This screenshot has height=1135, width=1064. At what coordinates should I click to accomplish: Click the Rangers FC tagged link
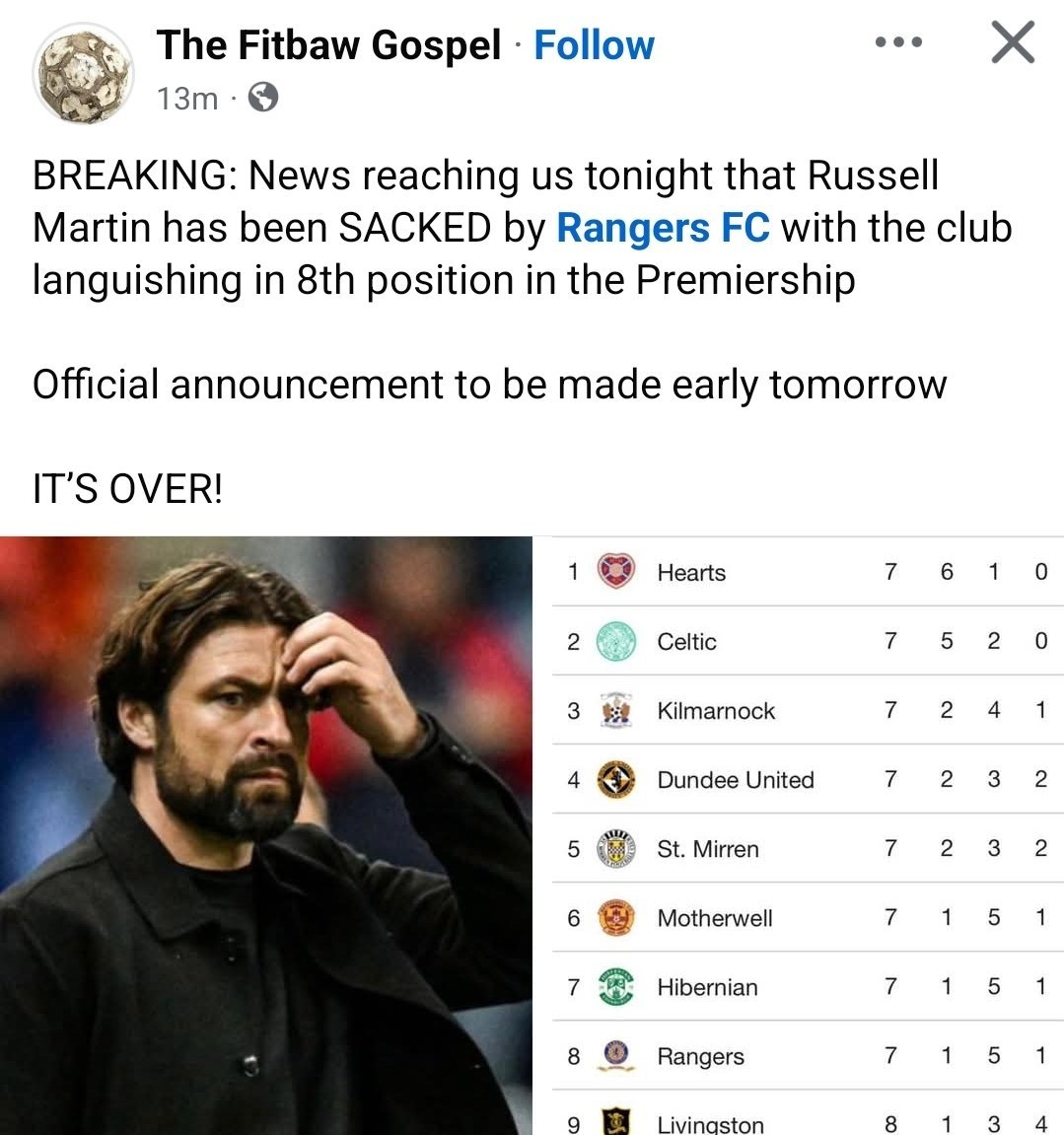pos(663,228)
